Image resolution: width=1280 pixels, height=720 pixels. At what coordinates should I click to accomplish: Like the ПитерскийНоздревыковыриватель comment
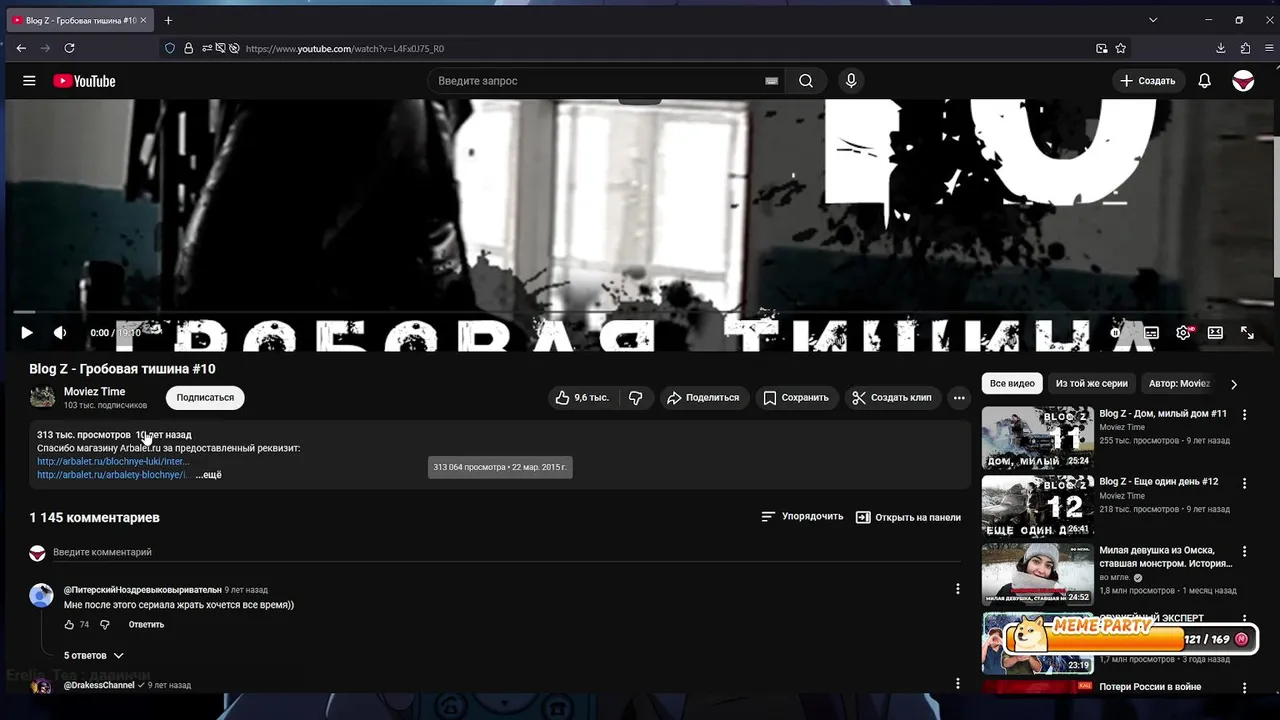tap(69, 625)
